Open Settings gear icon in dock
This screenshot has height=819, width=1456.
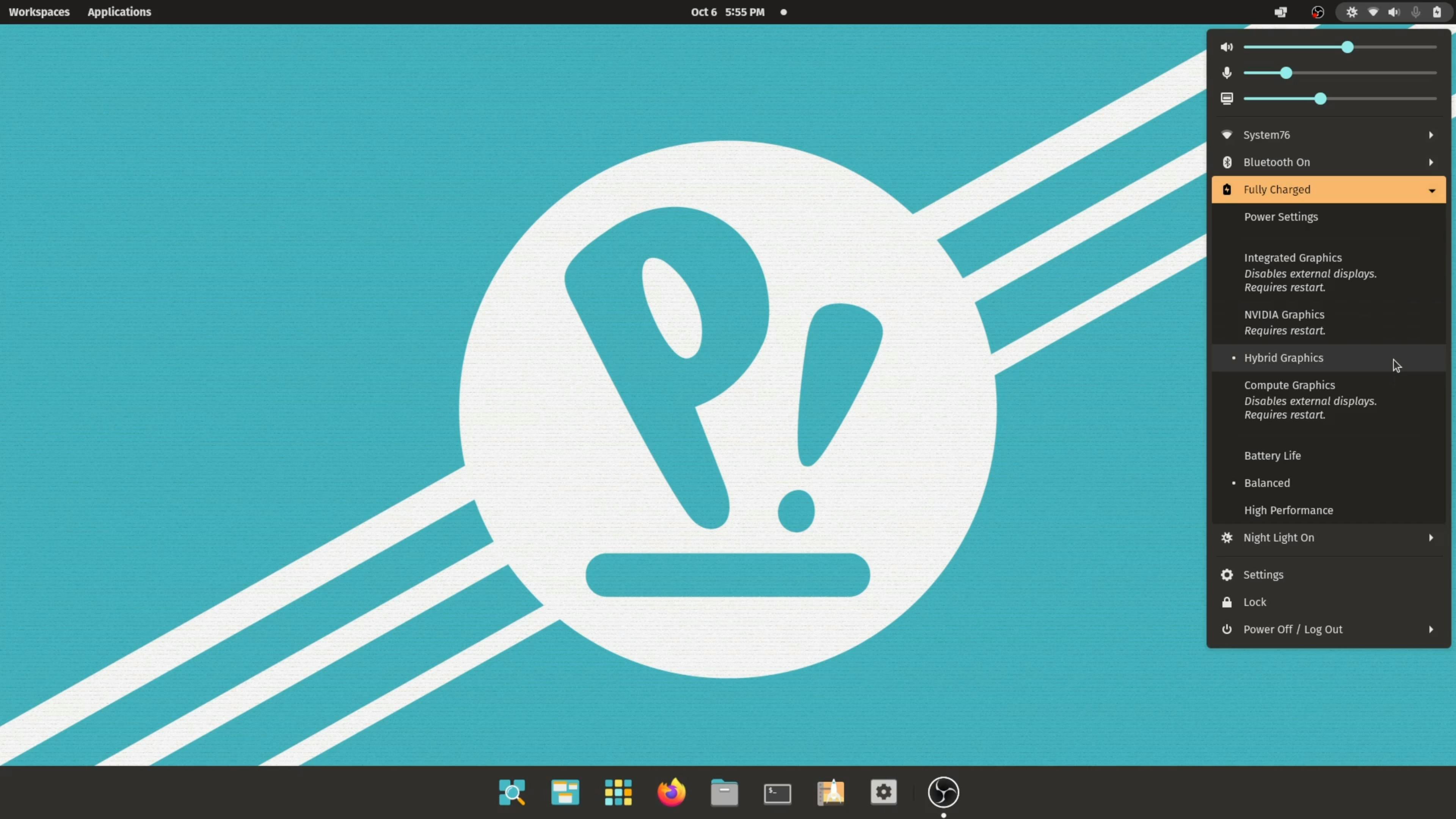884,792
